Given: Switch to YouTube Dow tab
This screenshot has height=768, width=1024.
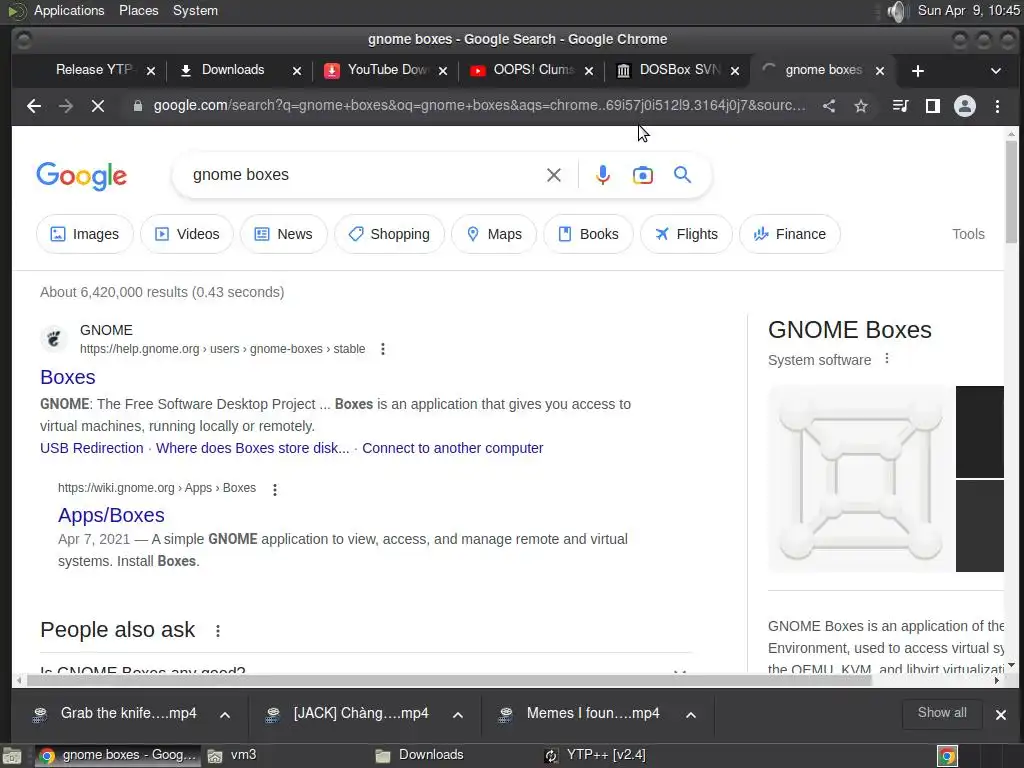Looking at the screenshot, I should tap(387, 70).
